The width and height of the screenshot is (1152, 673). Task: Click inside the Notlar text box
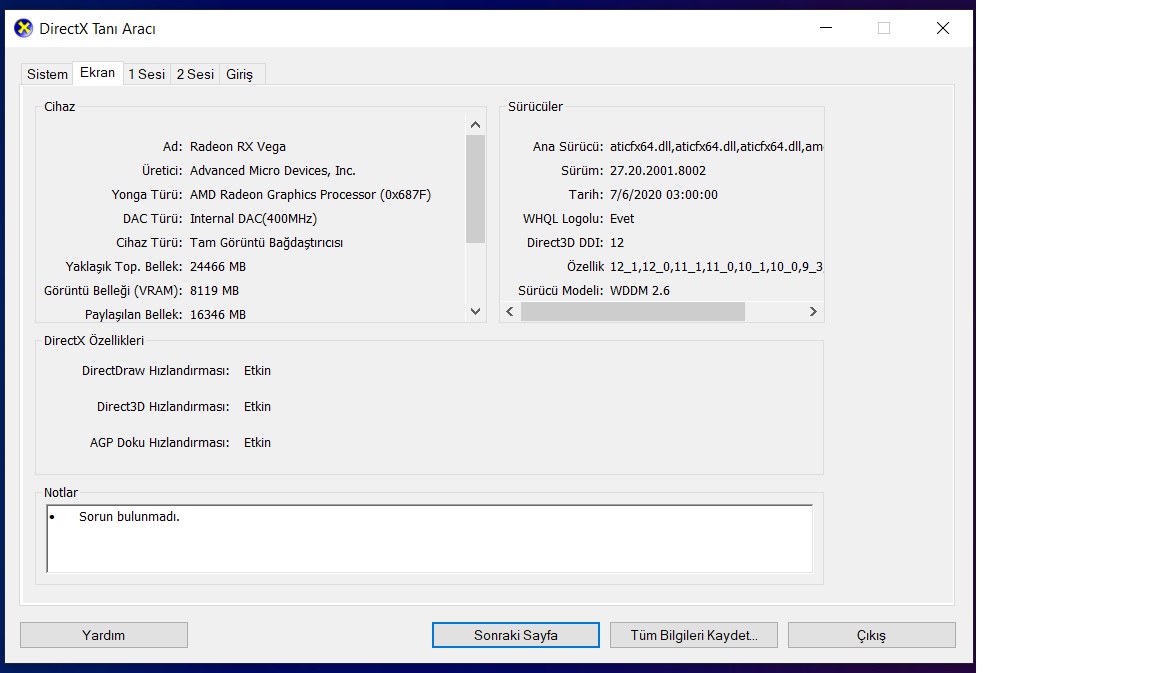tap(430, 539)
